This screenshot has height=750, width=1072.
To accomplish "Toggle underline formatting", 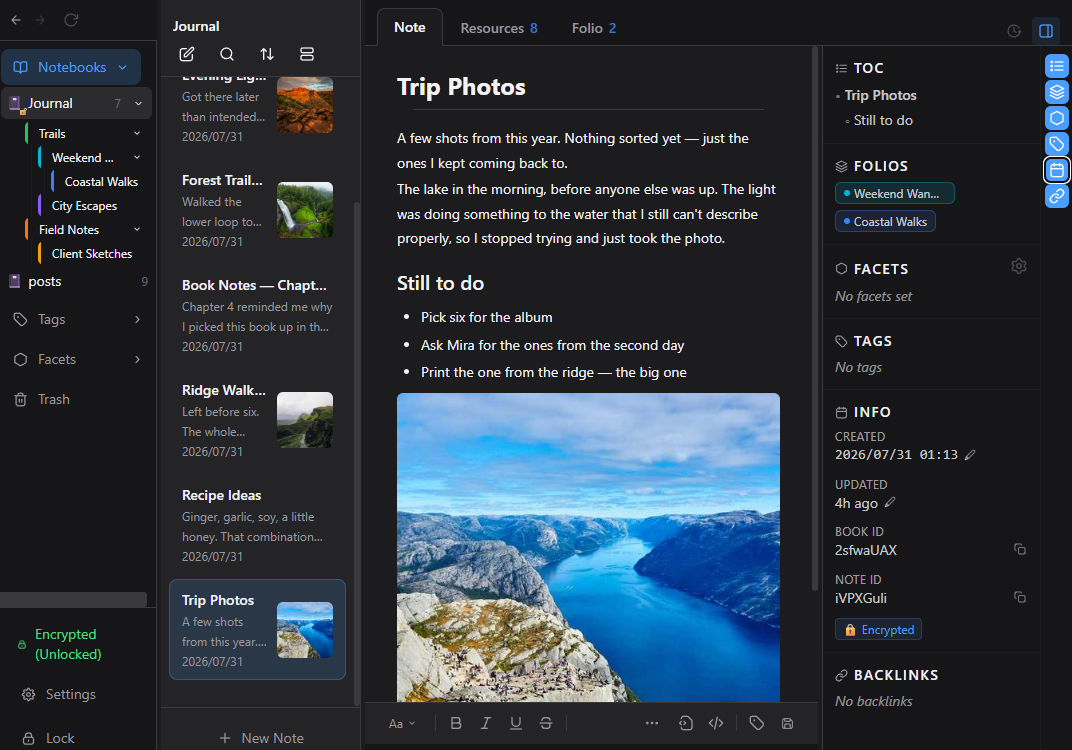I will pos(516,723).
